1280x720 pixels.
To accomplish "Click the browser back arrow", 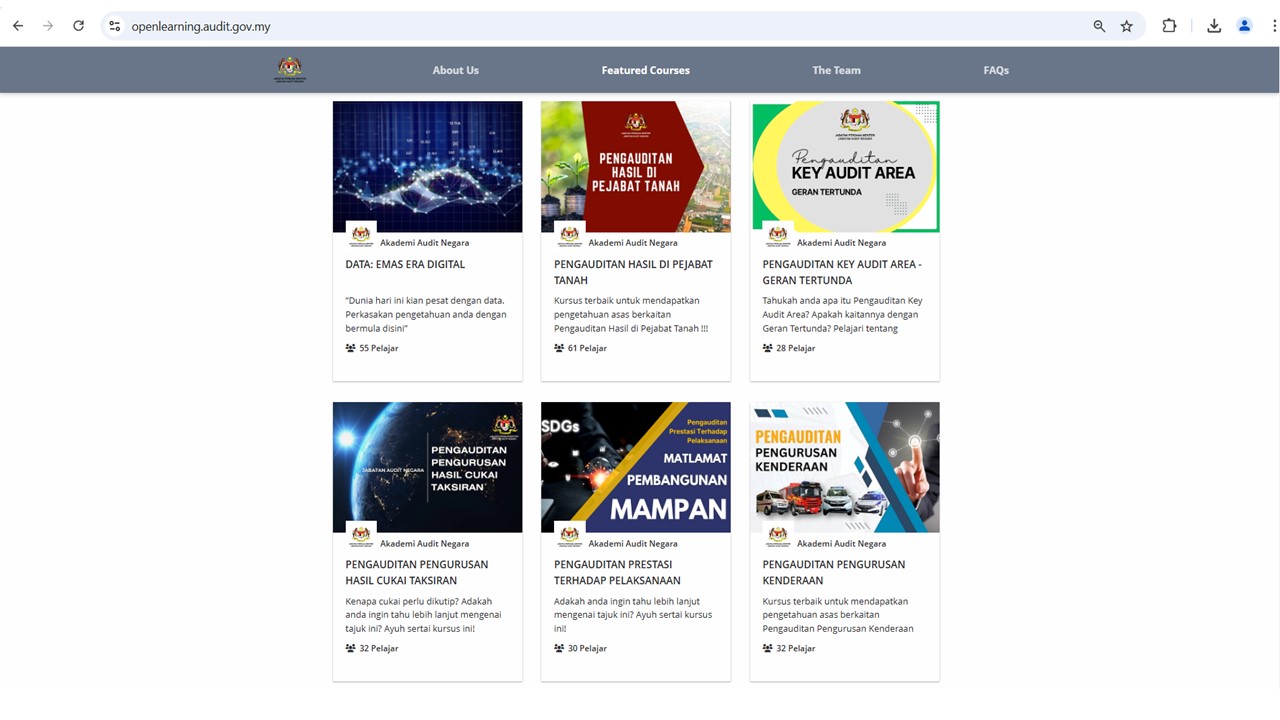I will click(17, 26).
